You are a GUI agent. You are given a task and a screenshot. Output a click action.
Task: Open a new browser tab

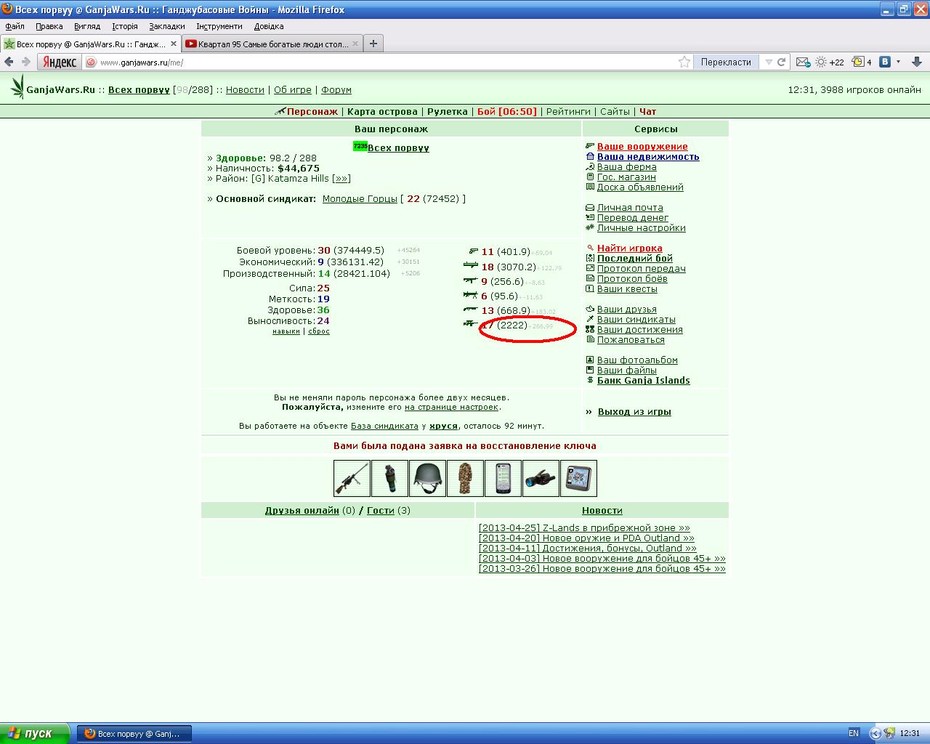tap(373, 43)
